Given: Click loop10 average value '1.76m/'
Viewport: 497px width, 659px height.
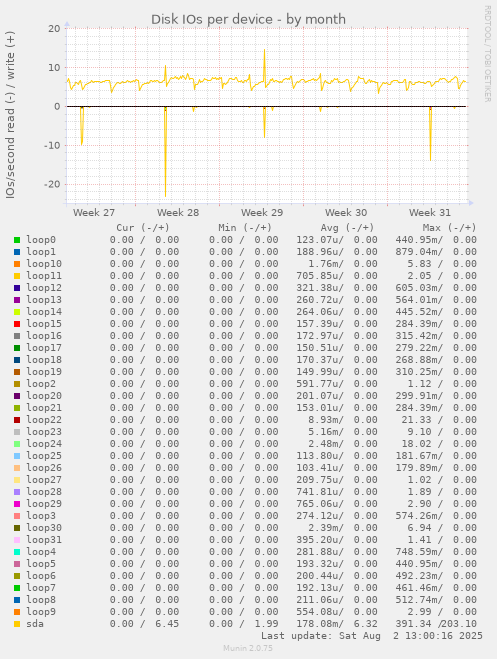Looking at the screenshot, I should 326,264.
